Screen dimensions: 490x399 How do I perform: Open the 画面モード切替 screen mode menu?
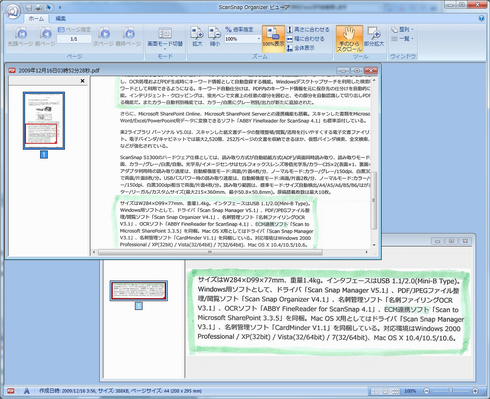[165, 38]
